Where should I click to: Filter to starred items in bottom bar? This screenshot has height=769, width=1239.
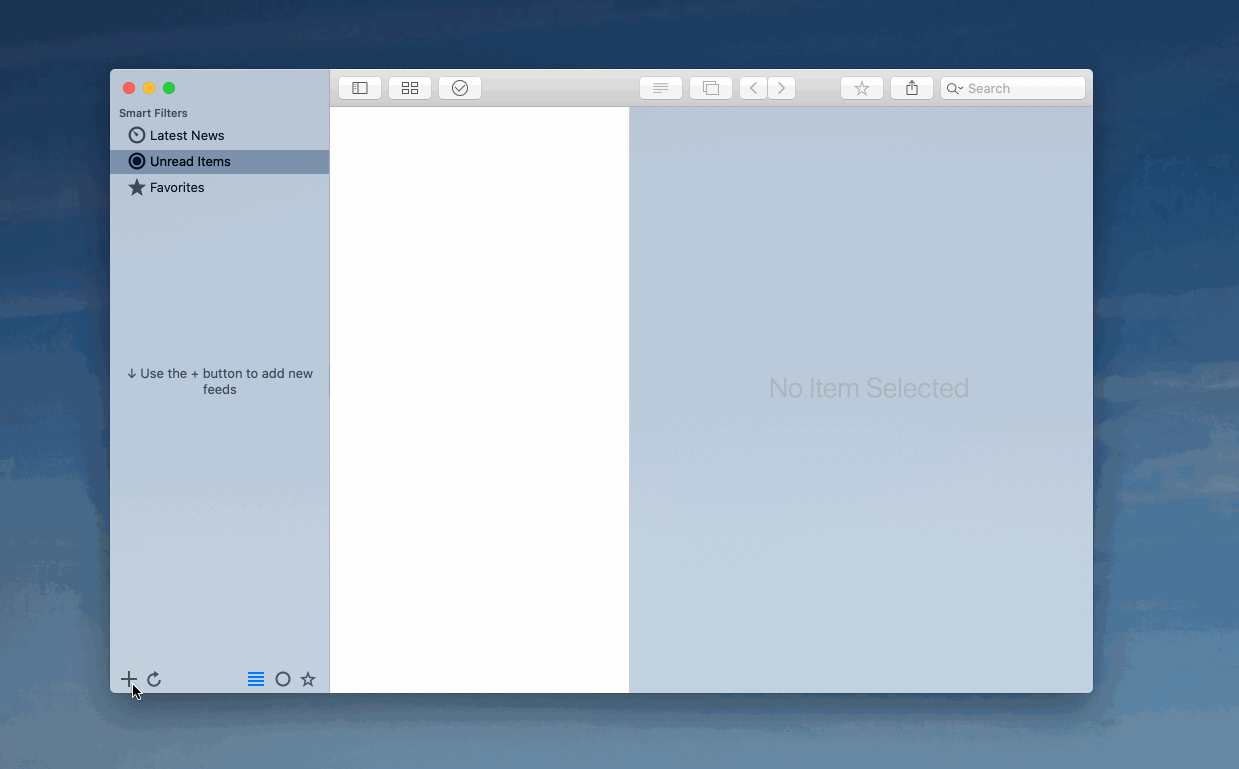pyautogui.click(x=308, y=679)
